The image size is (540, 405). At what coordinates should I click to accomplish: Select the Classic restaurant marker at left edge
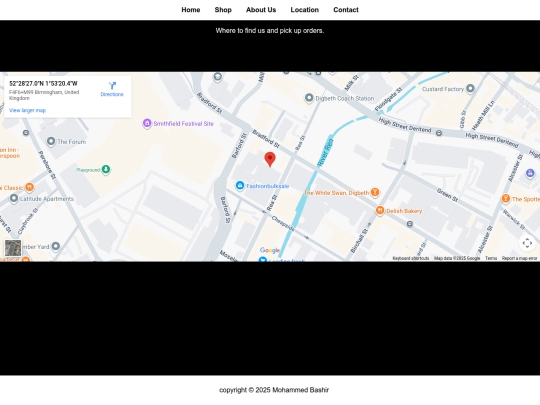coord(30,187)
